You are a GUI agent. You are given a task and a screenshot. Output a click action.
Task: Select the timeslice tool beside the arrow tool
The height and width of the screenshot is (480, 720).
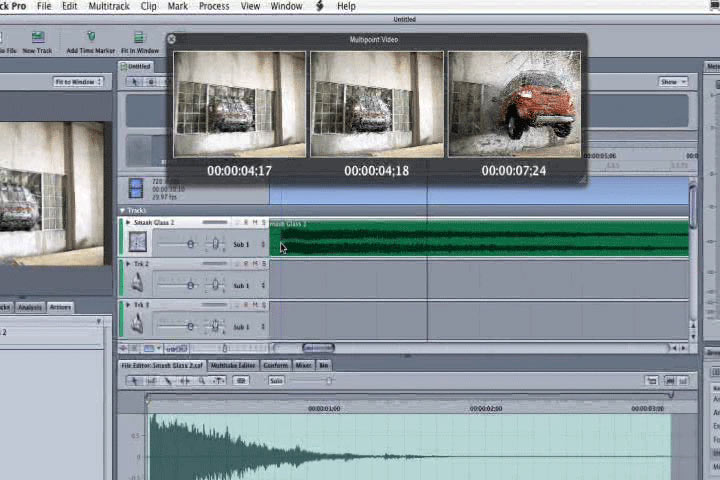tap(151, 82)
